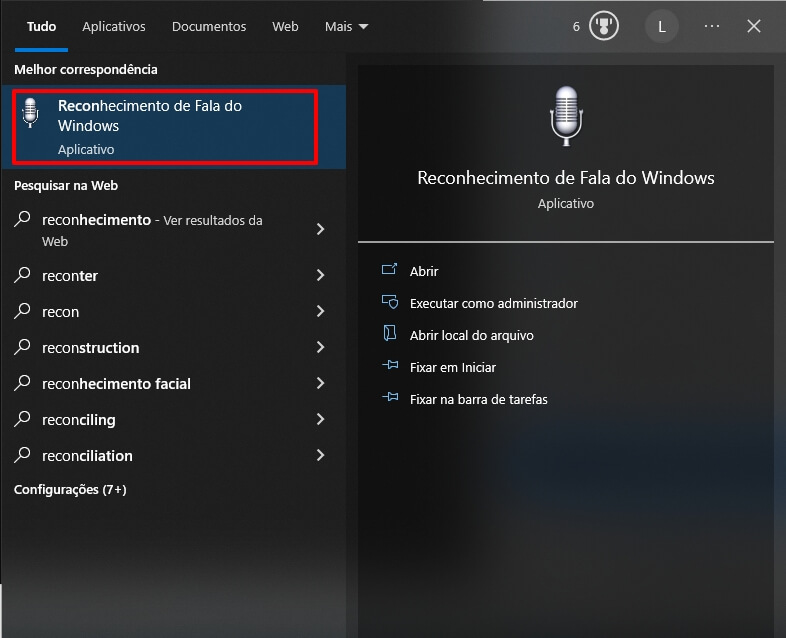Select web suggestion recon
This screenshot has width=786, height=638.
pyautogui.click(x=173, y=311)
